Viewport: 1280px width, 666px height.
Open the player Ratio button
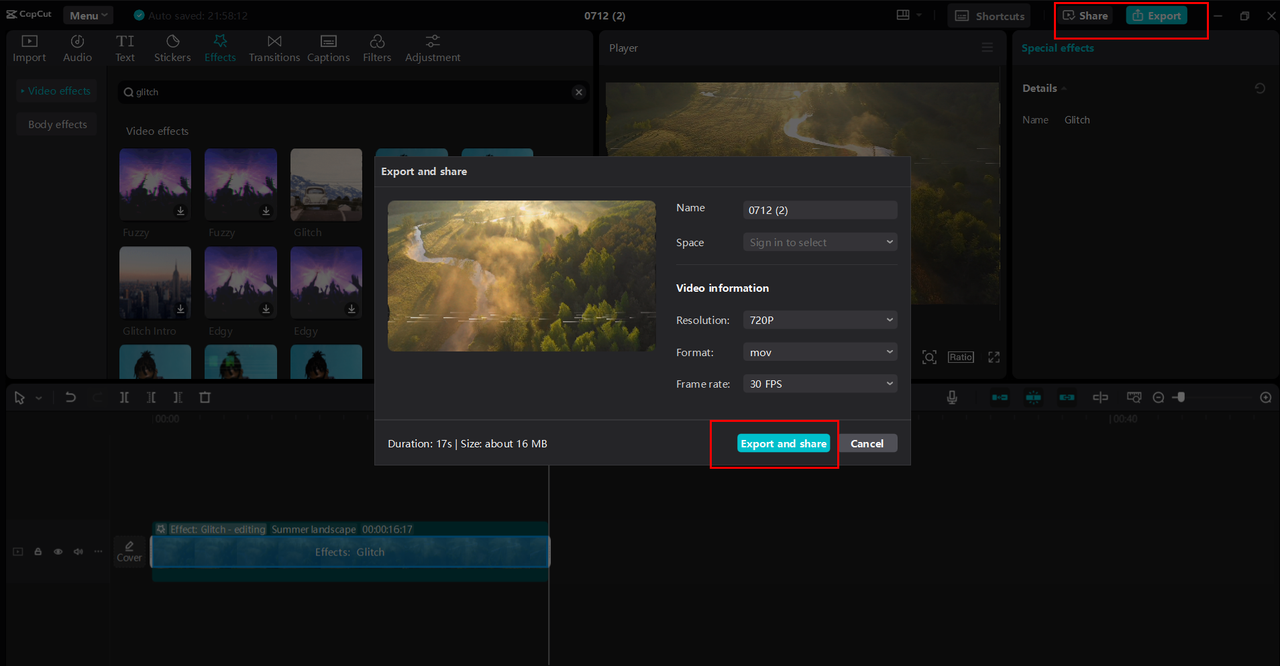(x=961, y=357)
